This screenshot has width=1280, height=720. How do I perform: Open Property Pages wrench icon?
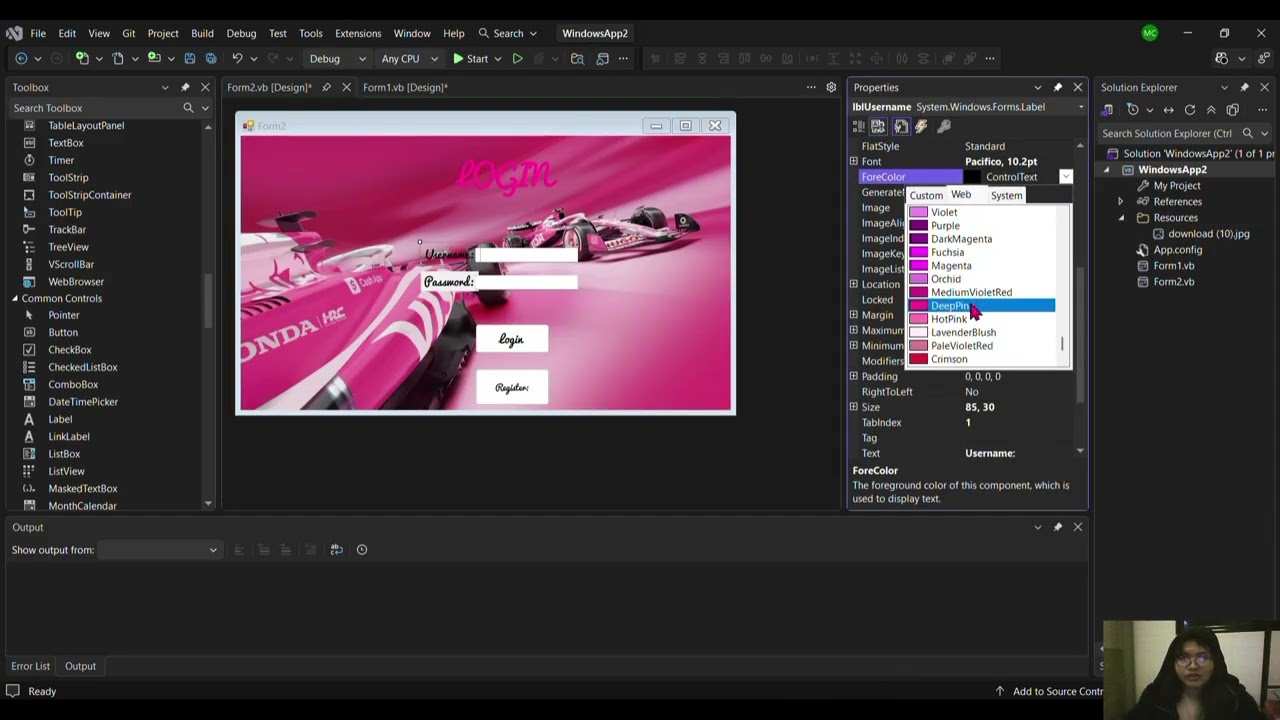[943, 126]
